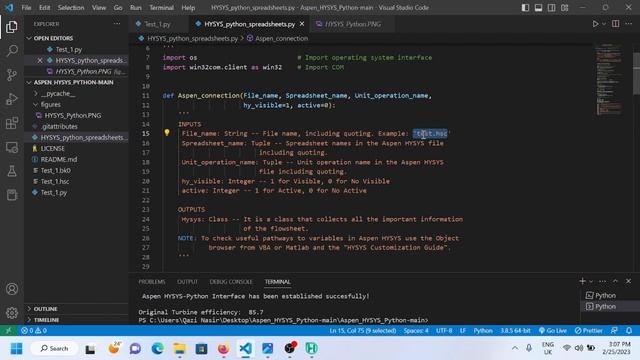Select Python interpreter 3.8.5 64-bit
The image size is (640, 360).
tap(515, 330)
